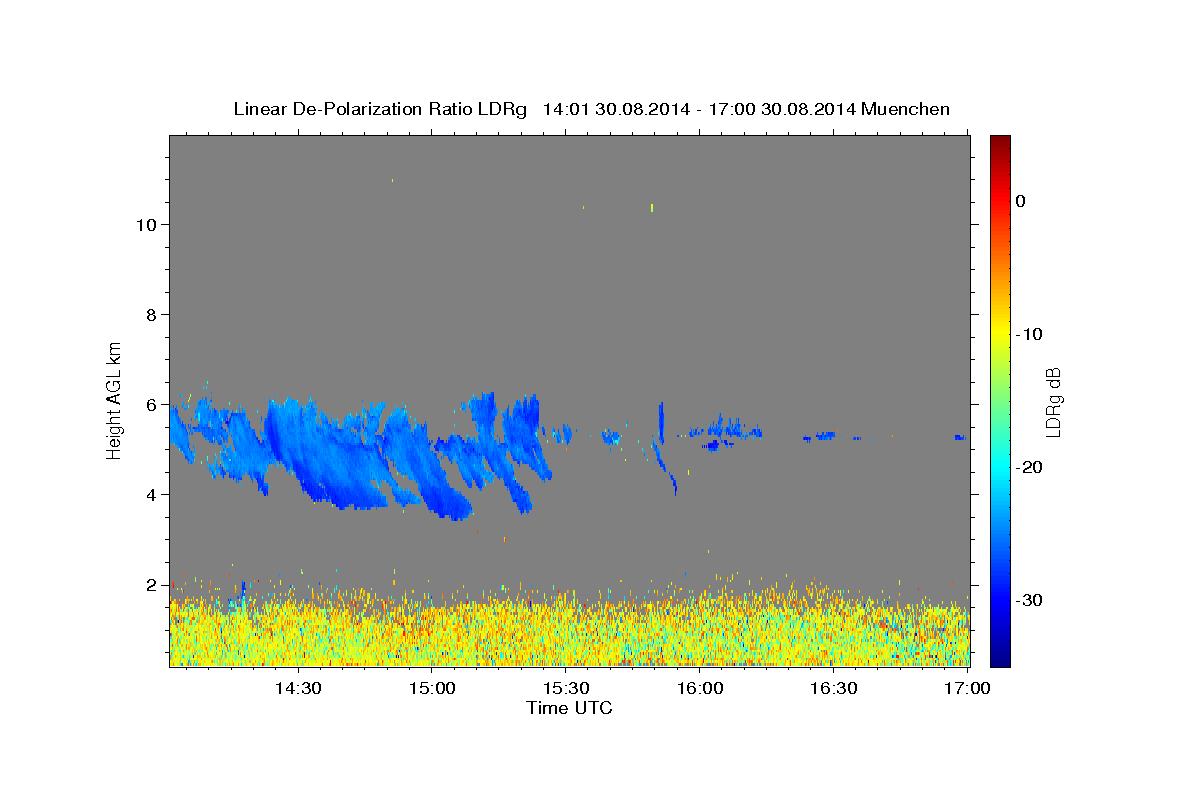Click the 16:00 time tick label
Viewport: 1200px width, 800px height.
pyautogui.click(x=700, y=688)
